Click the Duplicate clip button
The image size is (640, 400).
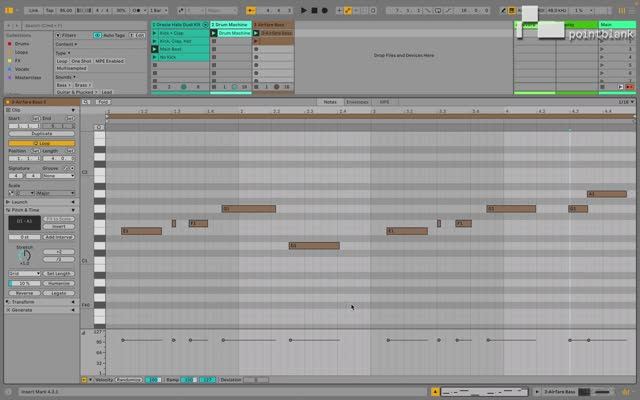(42, 133)
